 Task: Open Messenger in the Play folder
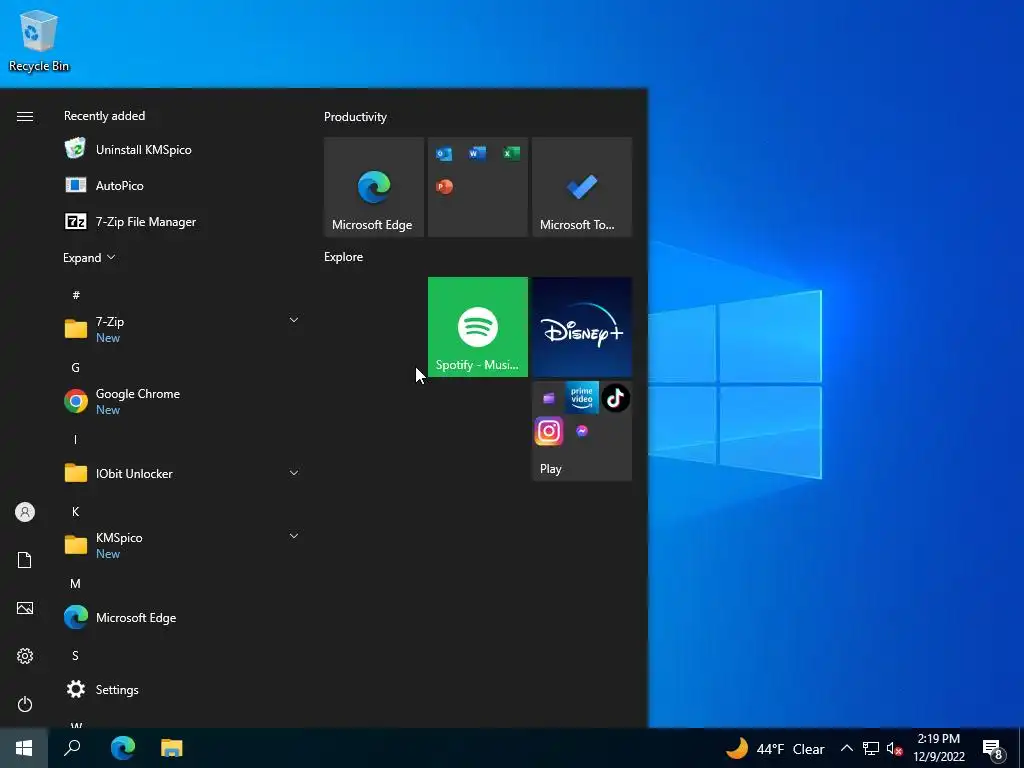[x=582, y=431]
